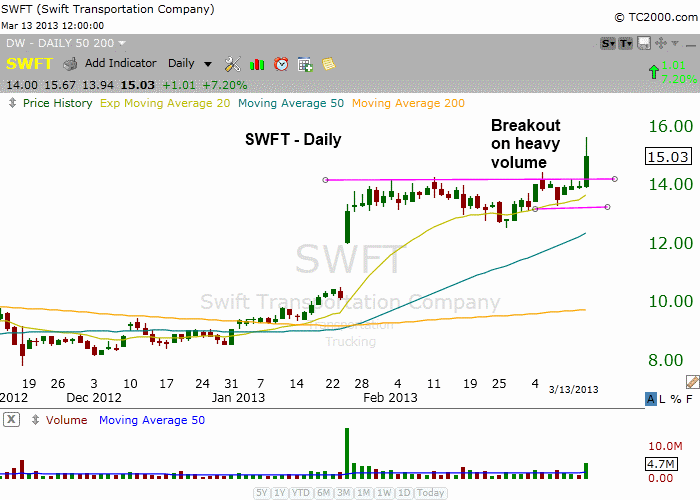Click the pencil drawing tool icon
Viewport: 700px width, 500px height.
[x=692, y=382]
